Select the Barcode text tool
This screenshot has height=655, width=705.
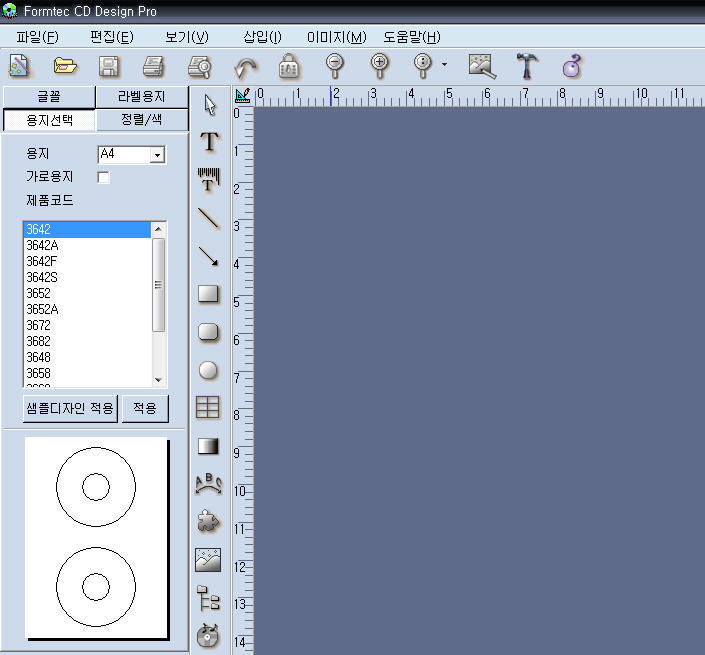click(x=209, y=179)
